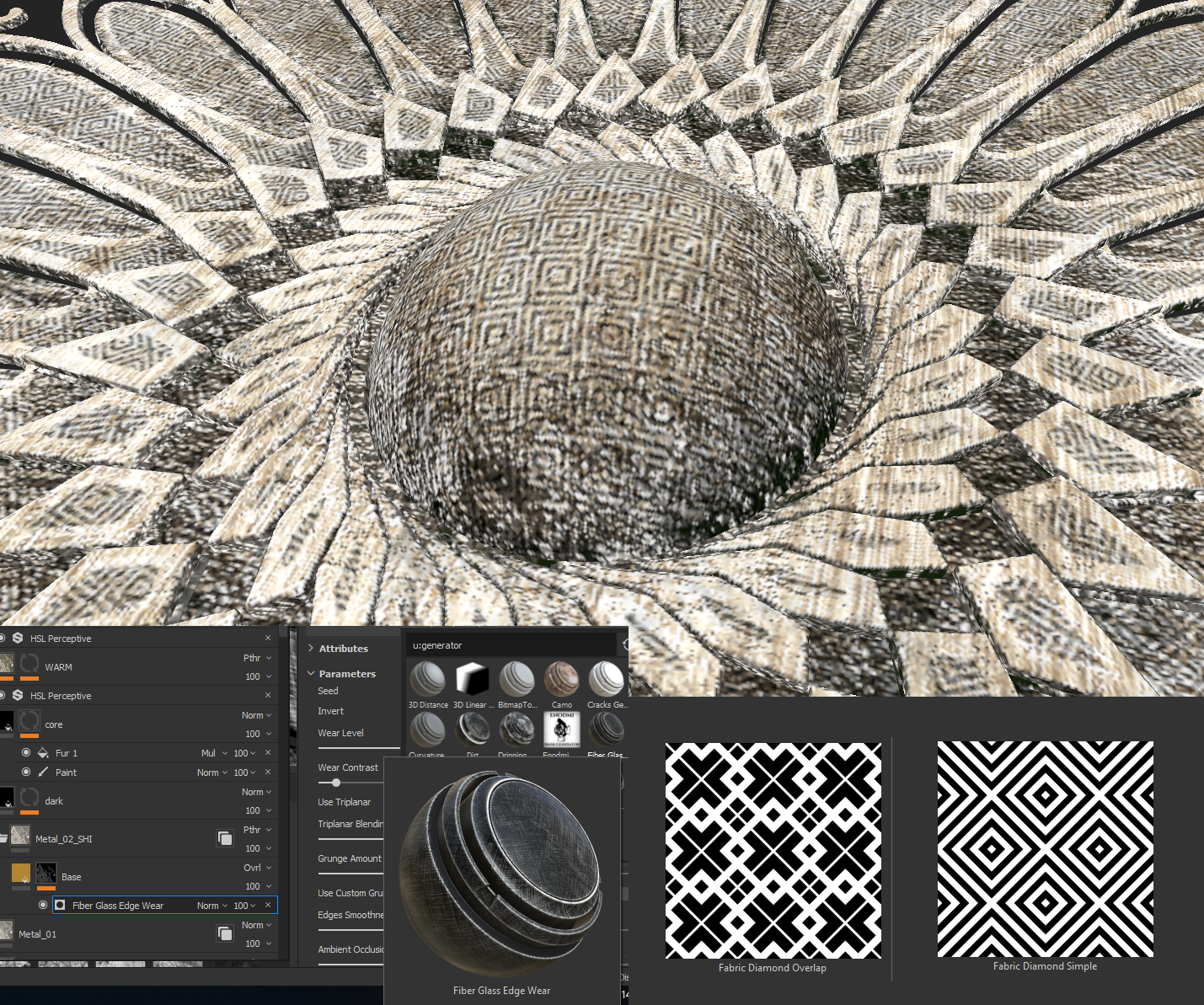Image resolution: width=1204 pixels, height=1005 pixels.
Task: Choose the Cracks generator thumbnail
Action: point(606,679)
